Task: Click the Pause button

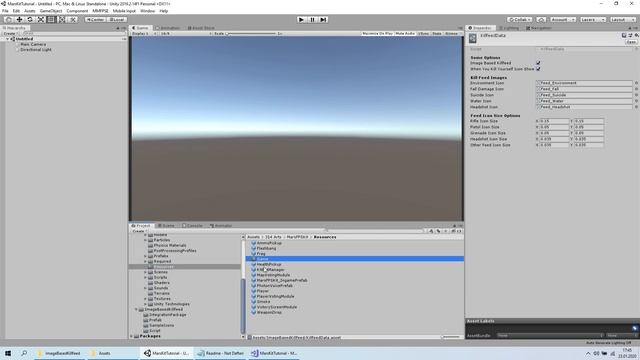Action: [312, 19]
